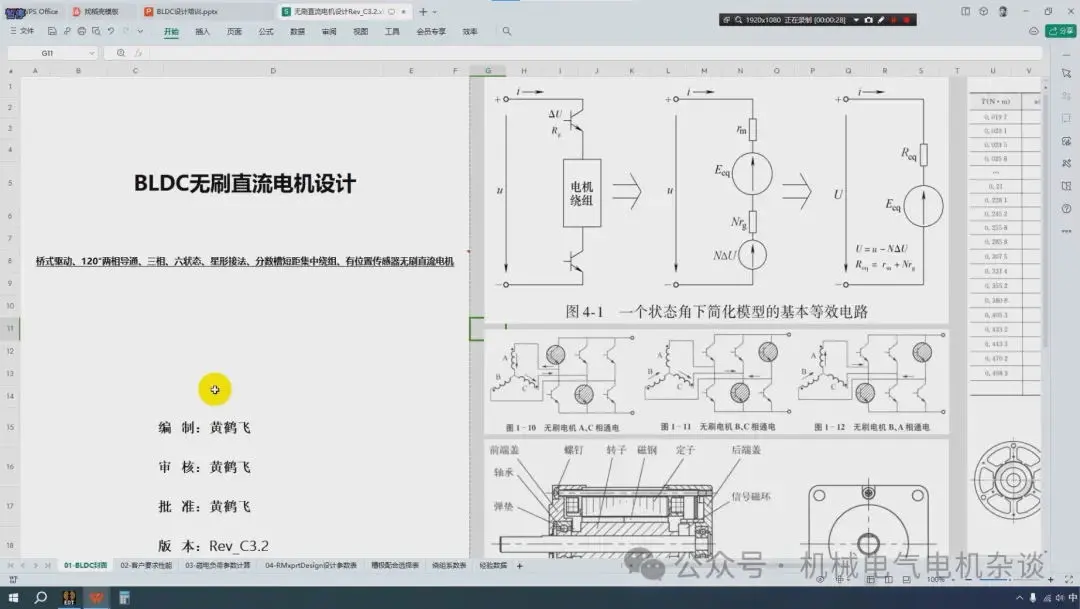Open the recorder options dropdown arrow
Image resolution: width=1080 pixels, height=609 pixels.
point(856,20)
